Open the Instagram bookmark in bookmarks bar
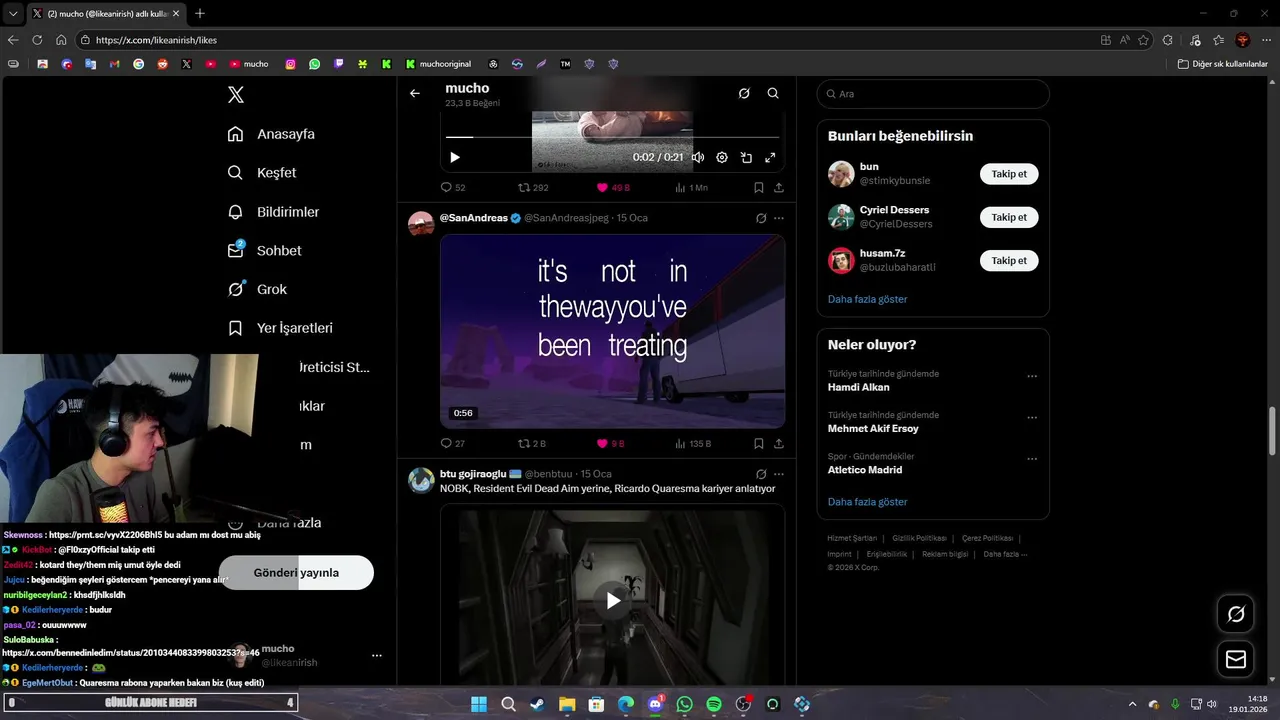The height and width of the screenshot is (720, 1280). pos(291,64)
